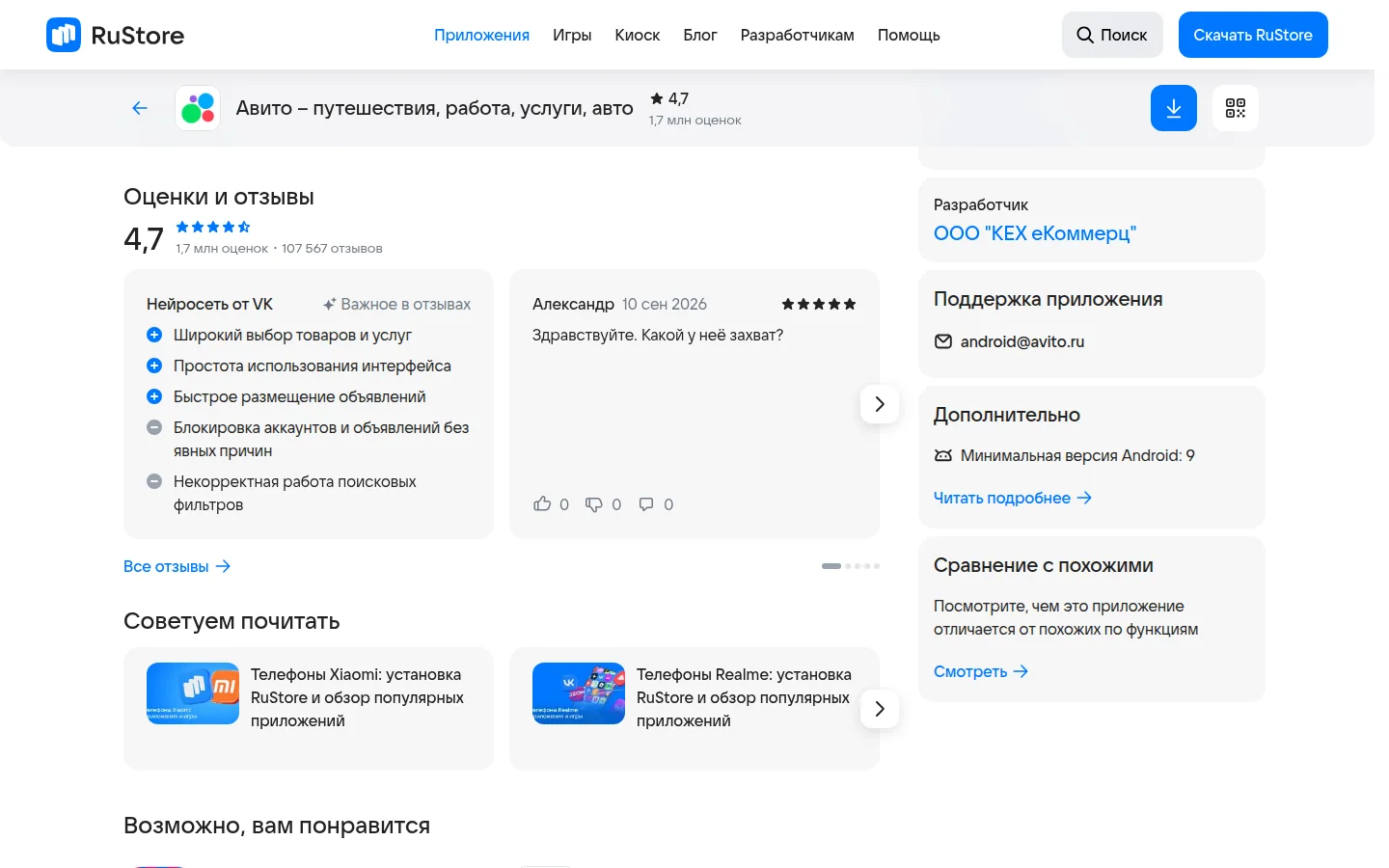Click the plus icon beside Простота использования интерфейса
The height and width of the screenshot is (868, 1389).
pos(153,366)
